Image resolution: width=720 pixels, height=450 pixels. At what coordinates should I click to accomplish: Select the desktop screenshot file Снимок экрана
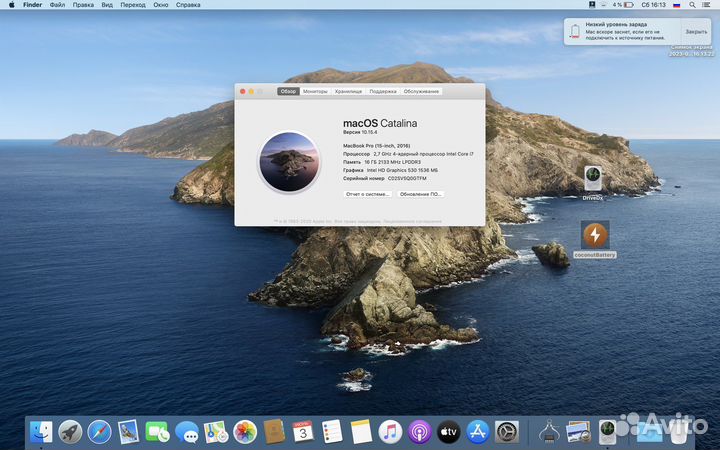click(692, 51)
